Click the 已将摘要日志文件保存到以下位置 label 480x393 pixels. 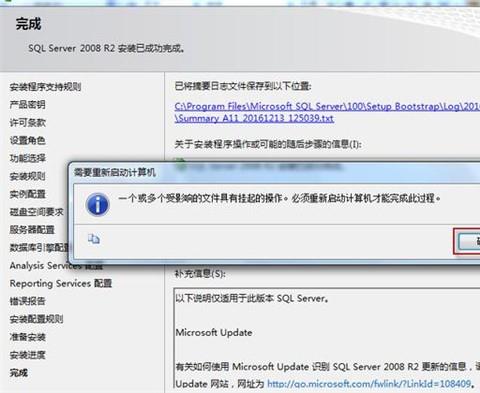click(x=243, y=86)
